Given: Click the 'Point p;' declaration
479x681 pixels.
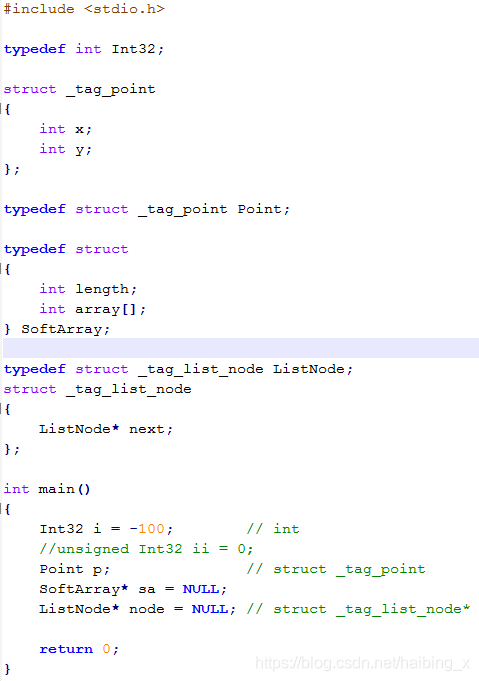Looking at the screenshot, I should [74, 569].
